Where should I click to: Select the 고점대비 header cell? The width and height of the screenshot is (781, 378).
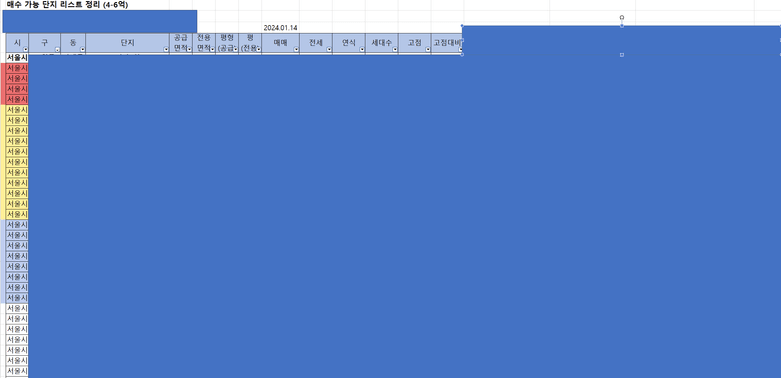coord(447,43)
